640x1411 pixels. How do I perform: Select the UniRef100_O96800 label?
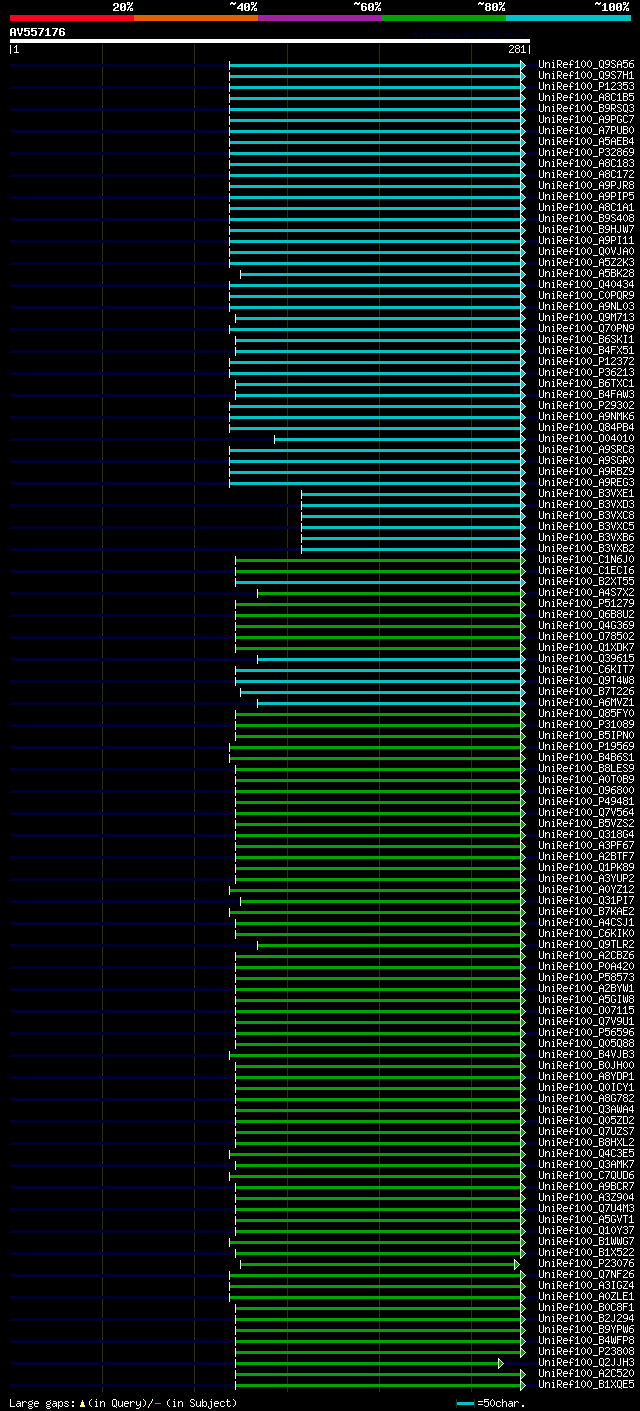coord(586,791)
